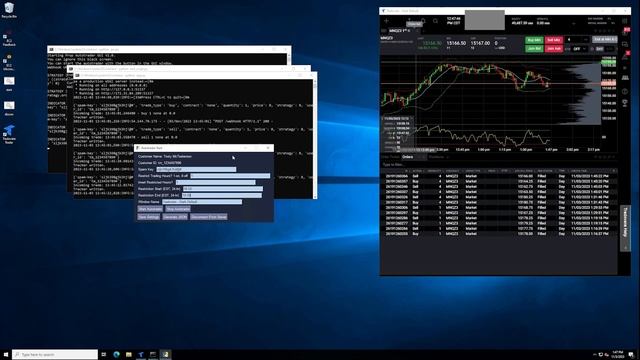Open the notification center icon in system tray
Image resolution: width=640 pixels, height=360 pixels.
click(631, 355)
